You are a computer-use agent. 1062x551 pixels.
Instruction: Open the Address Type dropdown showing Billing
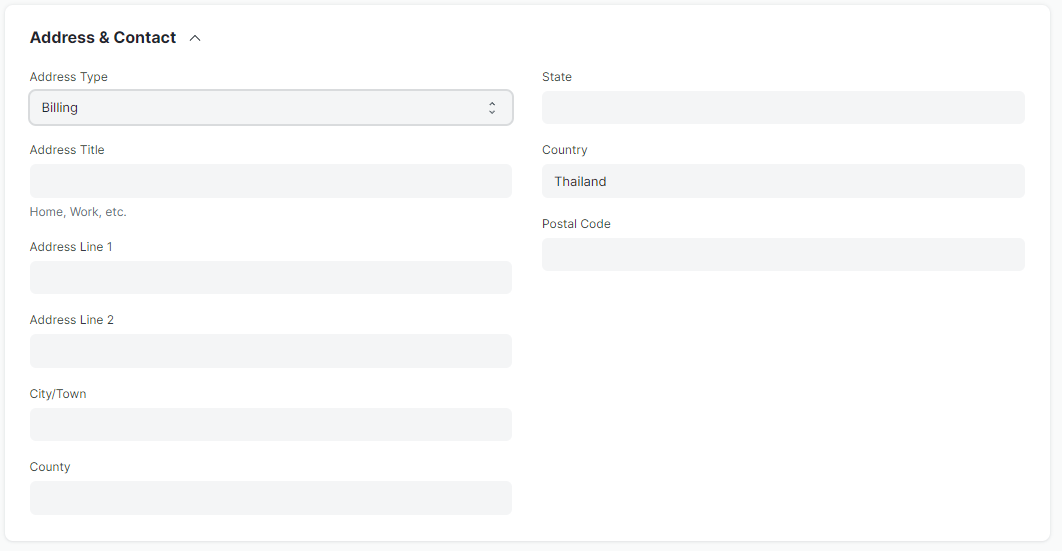click(271, 108)
